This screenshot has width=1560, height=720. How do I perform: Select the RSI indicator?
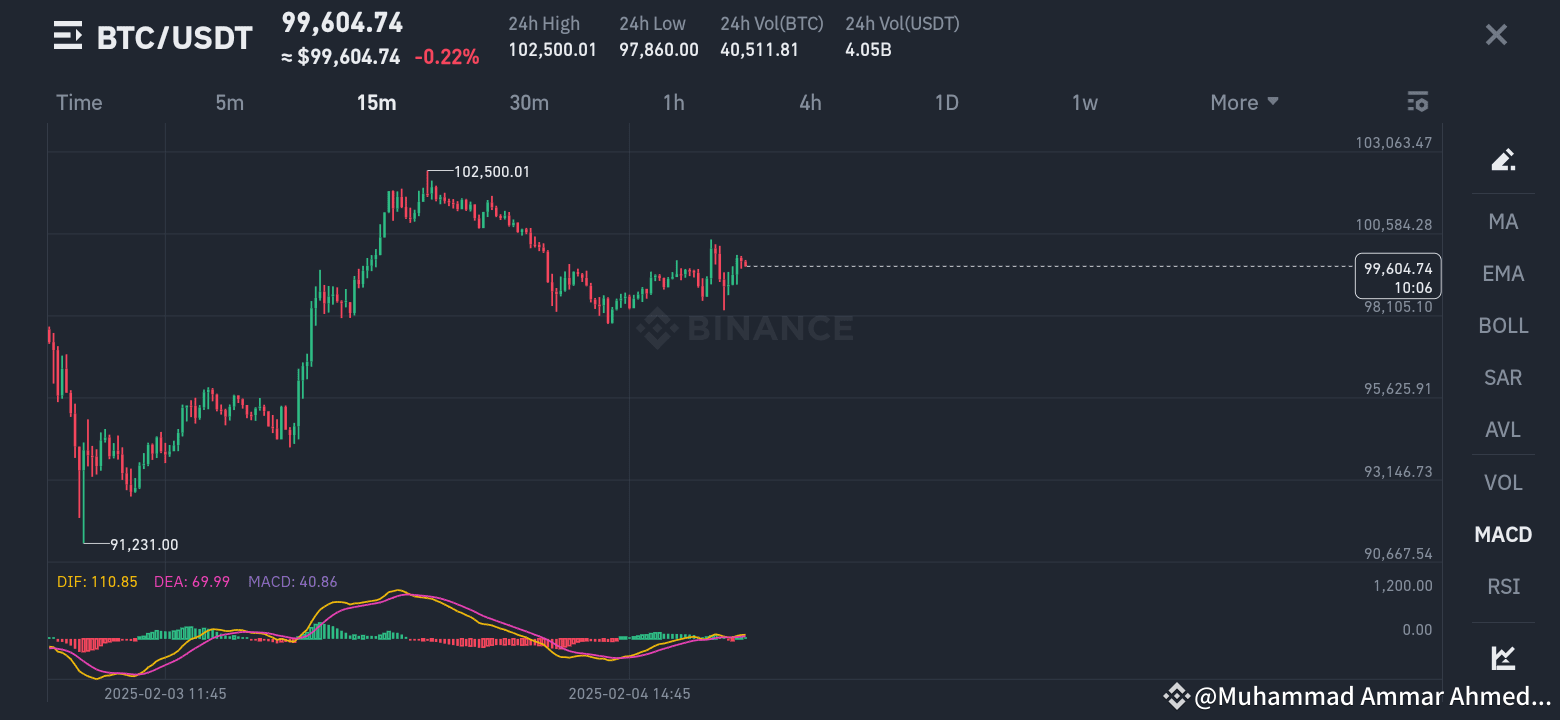coord(1503,586)
